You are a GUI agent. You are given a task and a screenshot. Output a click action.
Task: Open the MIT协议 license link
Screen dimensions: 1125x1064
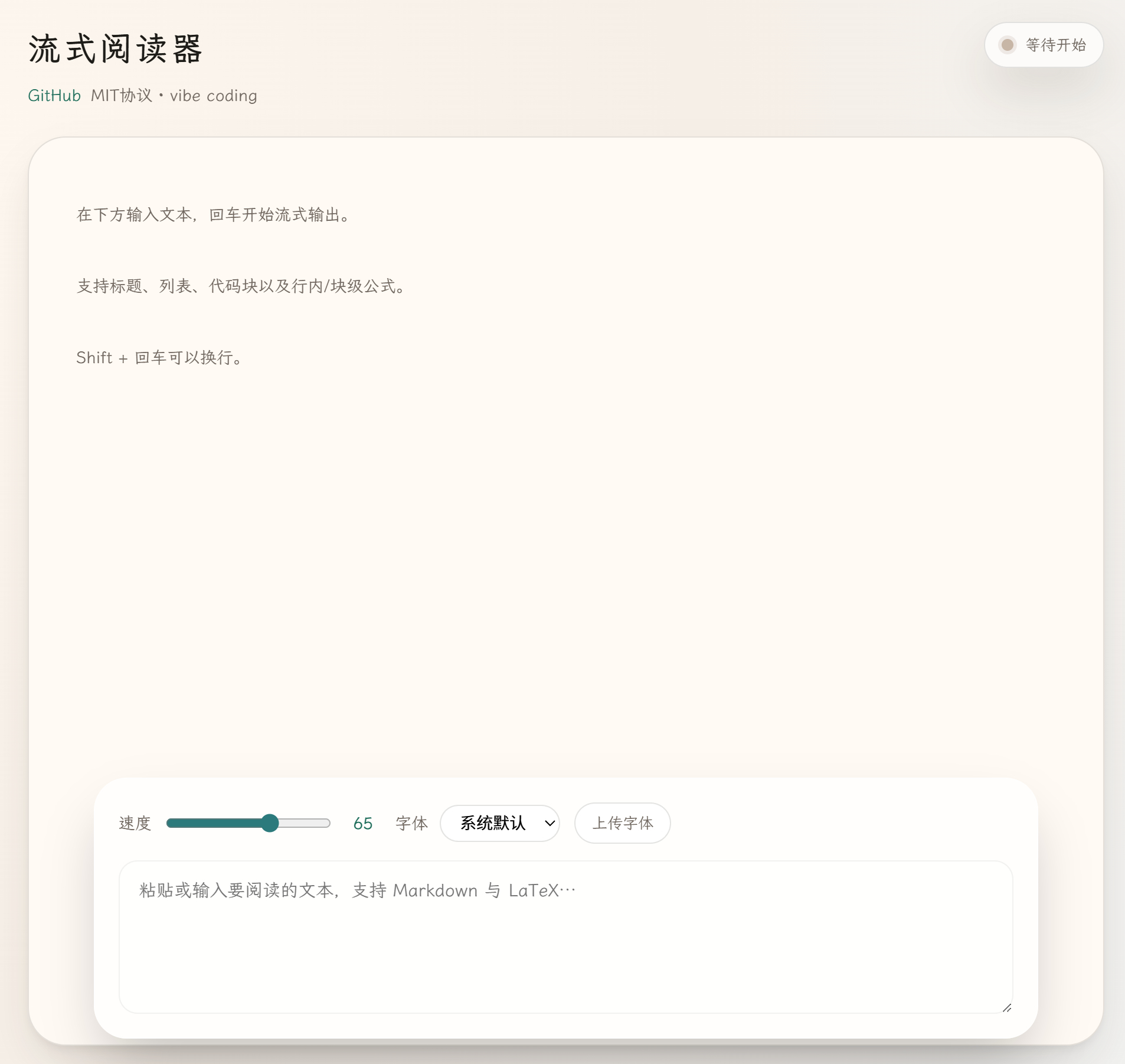(122, 95)
